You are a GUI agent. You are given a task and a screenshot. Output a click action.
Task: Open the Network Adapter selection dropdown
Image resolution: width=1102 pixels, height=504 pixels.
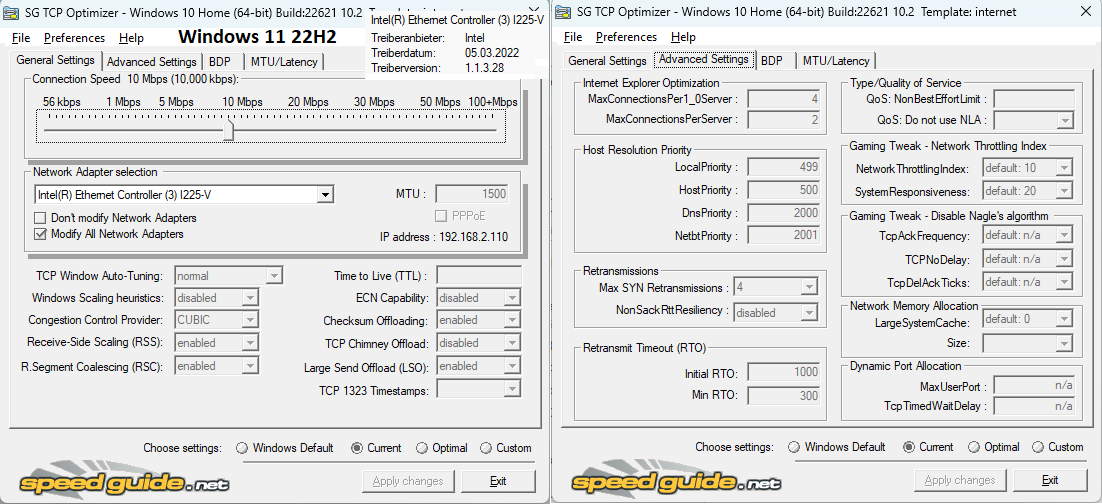pyautogui.click(x=325, y=195)
